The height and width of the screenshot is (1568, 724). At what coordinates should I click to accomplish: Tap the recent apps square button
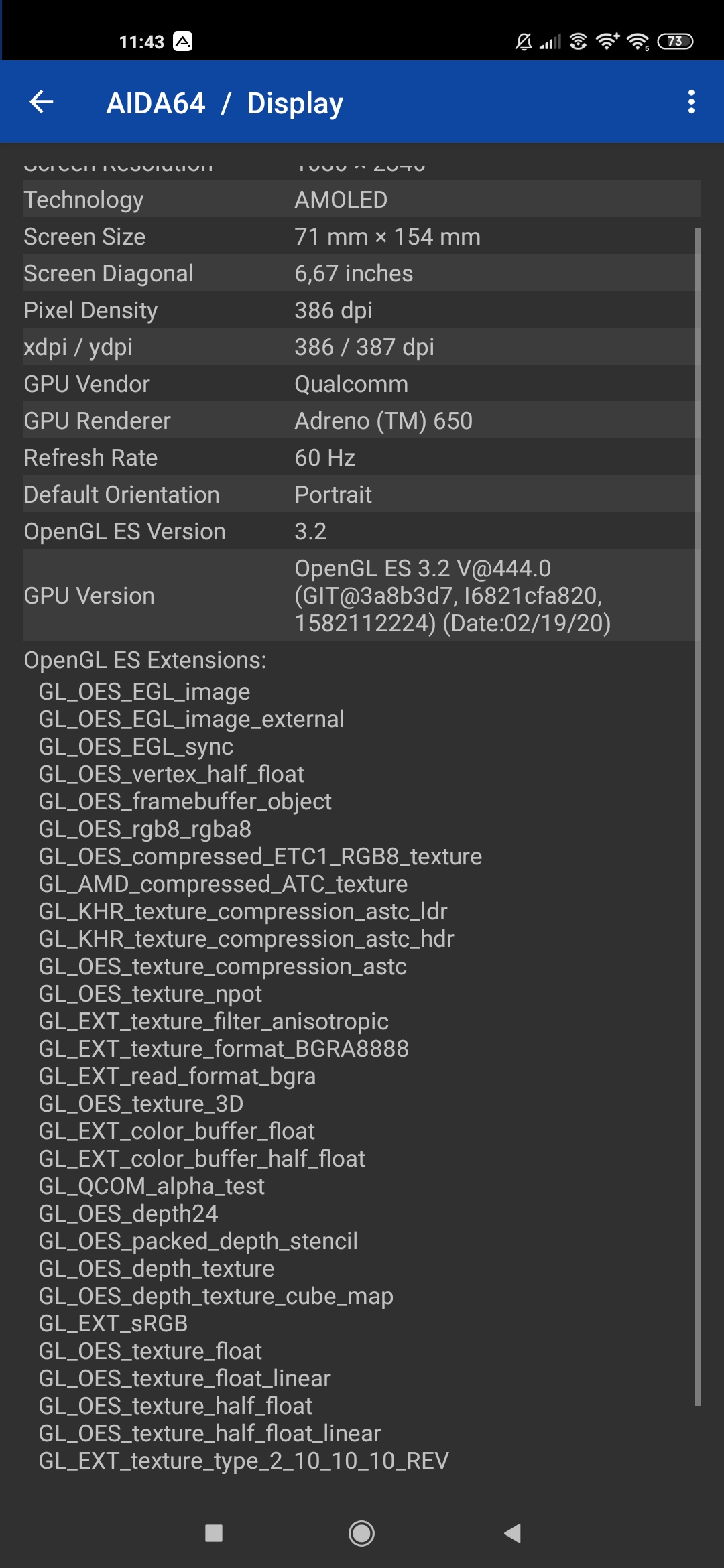tap(214, 1532)
